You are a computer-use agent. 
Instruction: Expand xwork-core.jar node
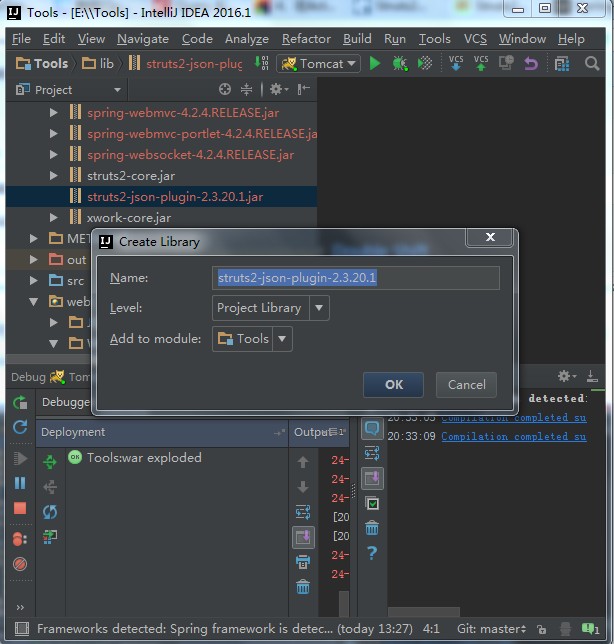[x=53, y=218]
